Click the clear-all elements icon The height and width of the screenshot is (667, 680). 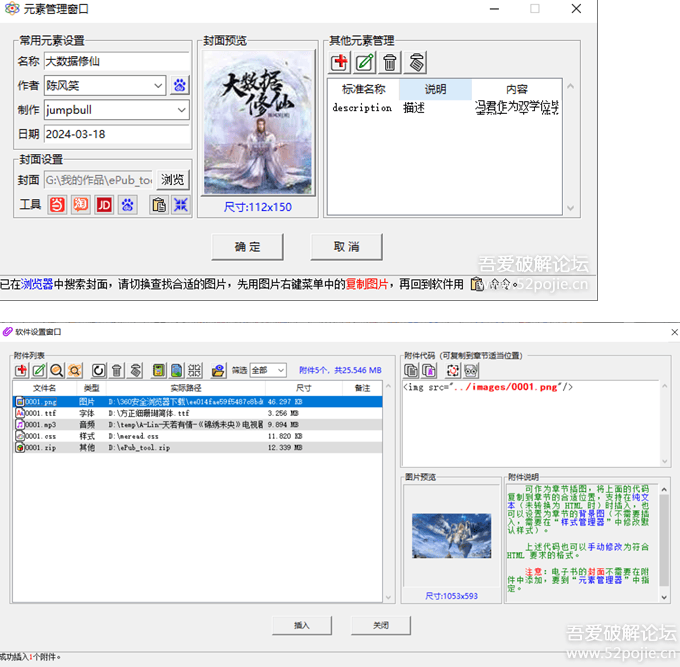pyautogui.click(x=415, y=62)
